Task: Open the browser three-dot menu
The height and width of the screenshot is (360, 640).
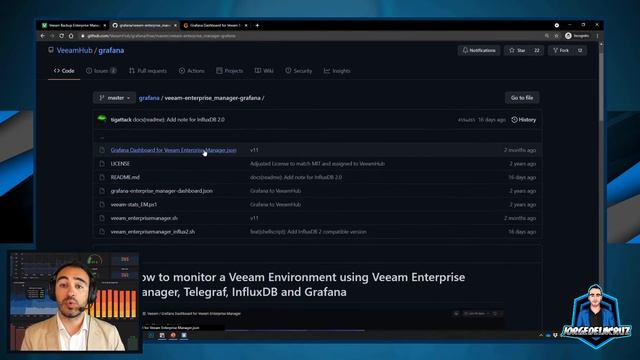Action: tap(597, 36)
